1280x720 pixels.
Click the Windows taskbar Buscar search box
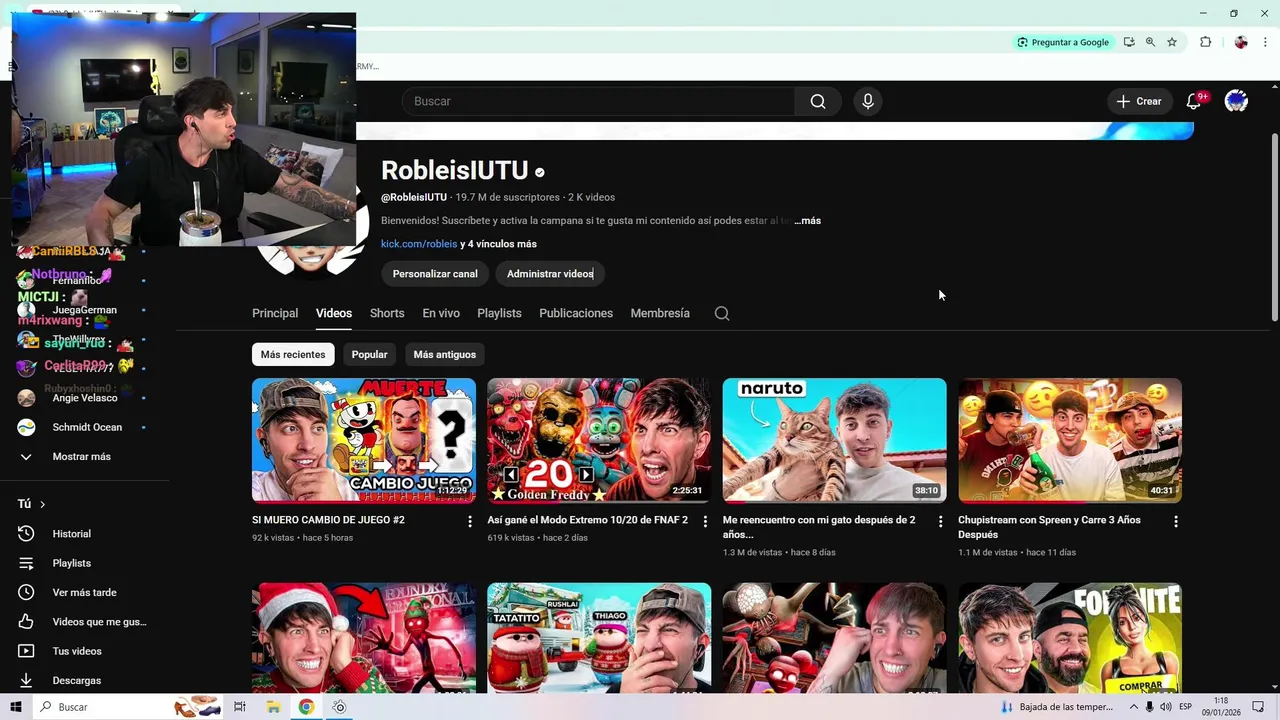click(128, 707)
